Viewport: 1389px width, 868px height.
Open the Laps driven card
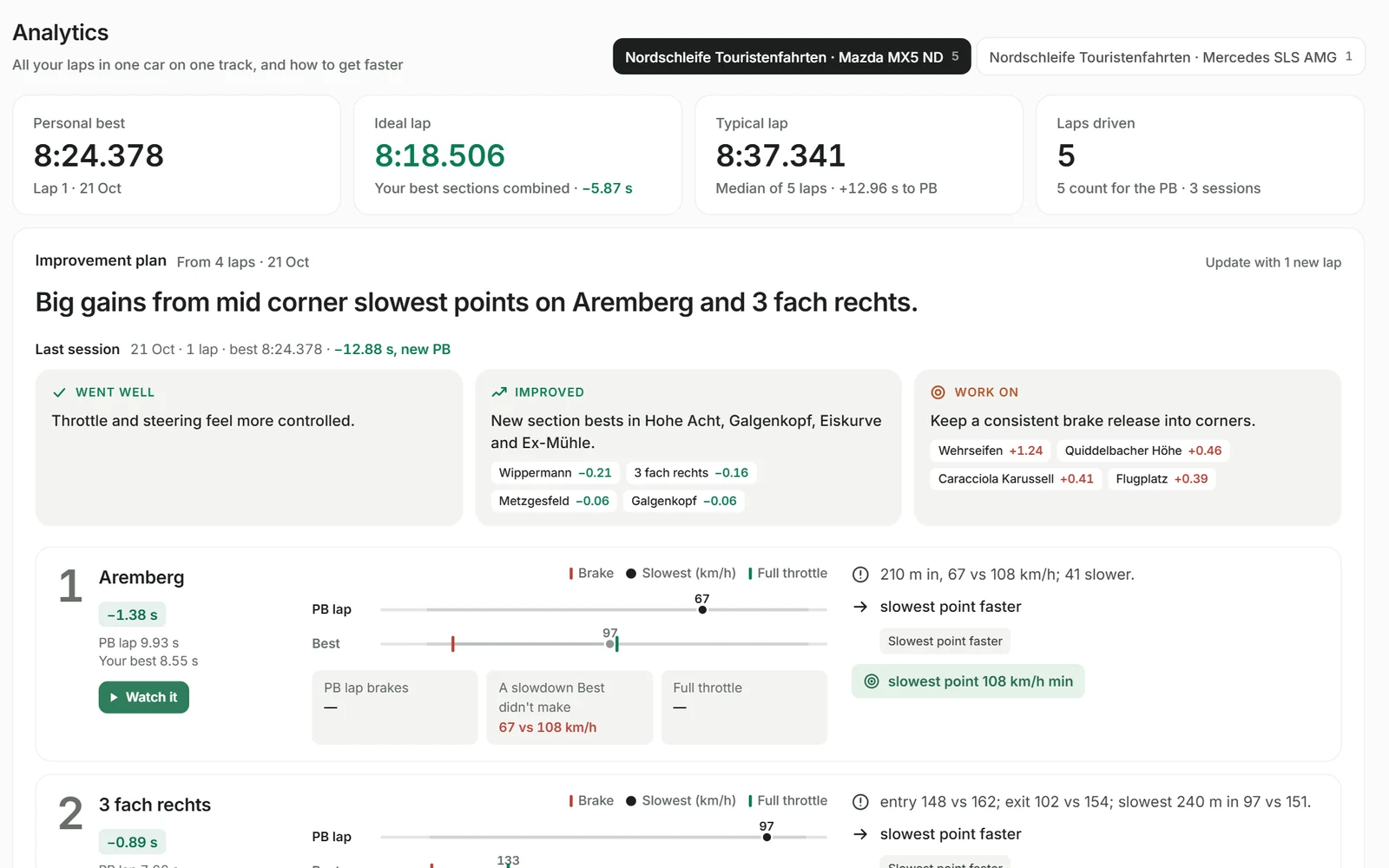tap(1200, 155)
